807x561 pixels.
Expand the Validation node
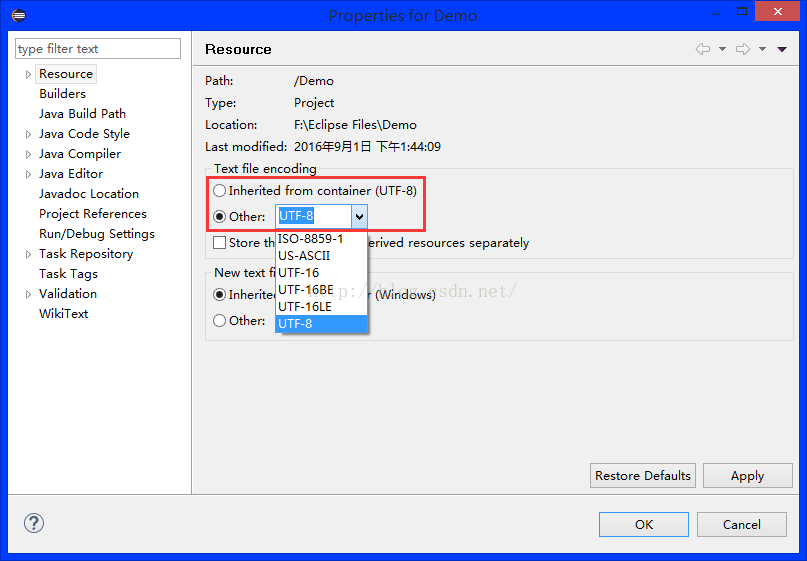point(28,294)
